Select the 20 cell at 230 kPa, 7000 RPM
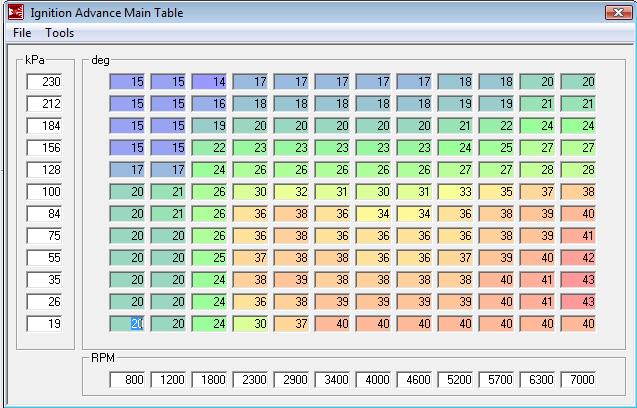 pos(578,82)
